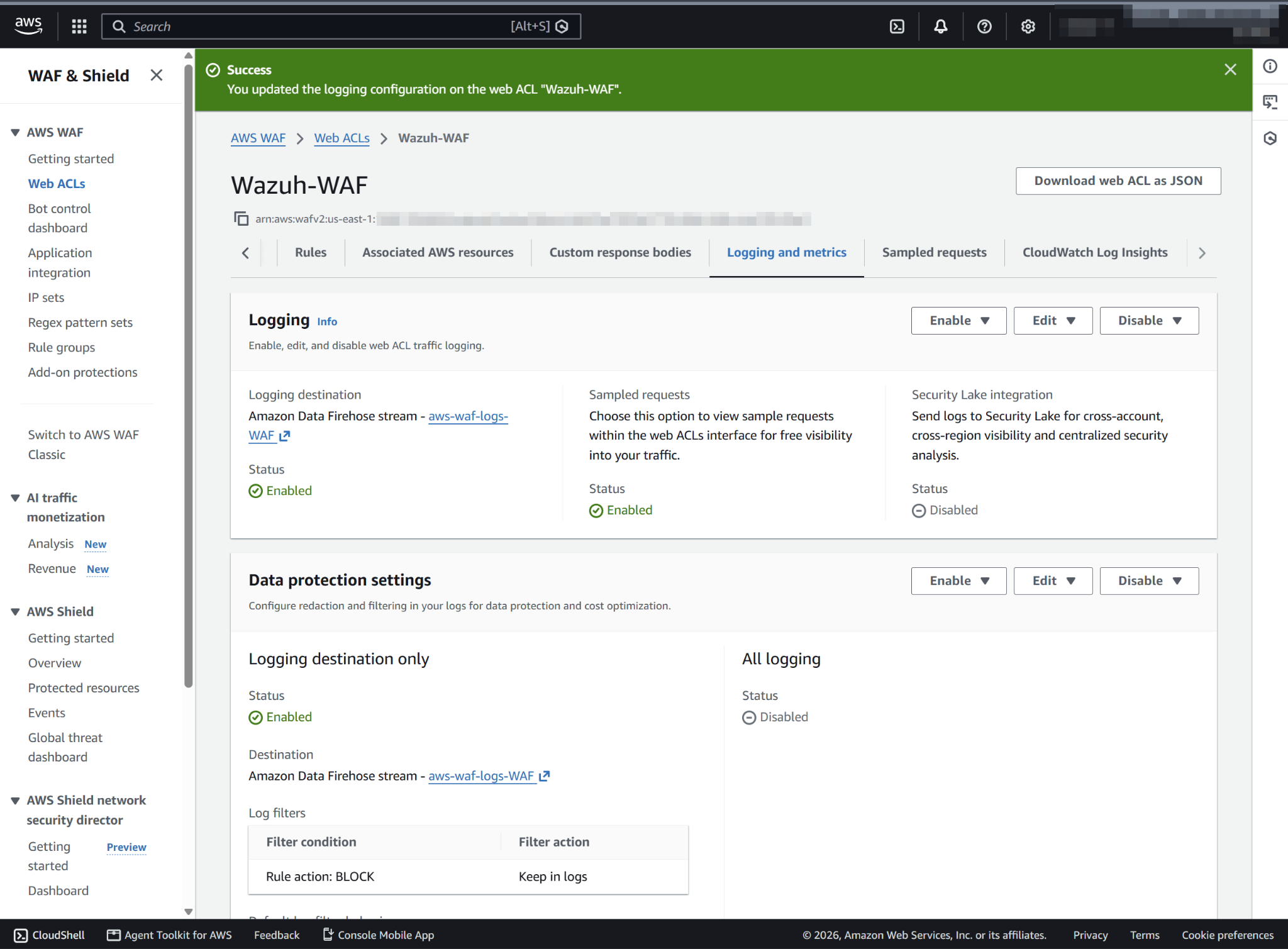The width and height of the screenshot is (1288, 949).
Task: Open the Amazon Q hexagon icon on right rail
Action: (x=1270, y=138)
